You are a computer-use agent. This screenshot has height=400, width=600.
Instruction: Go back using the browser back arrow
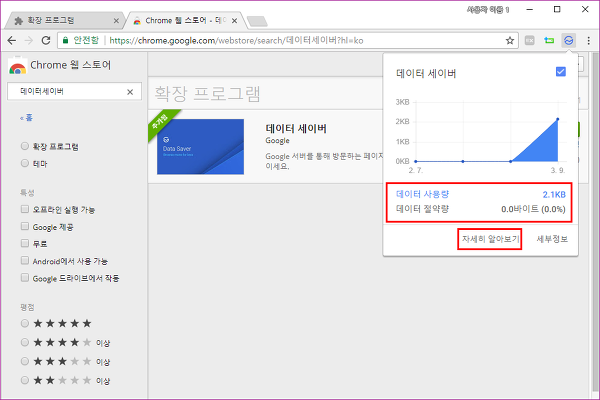point(12,40)
